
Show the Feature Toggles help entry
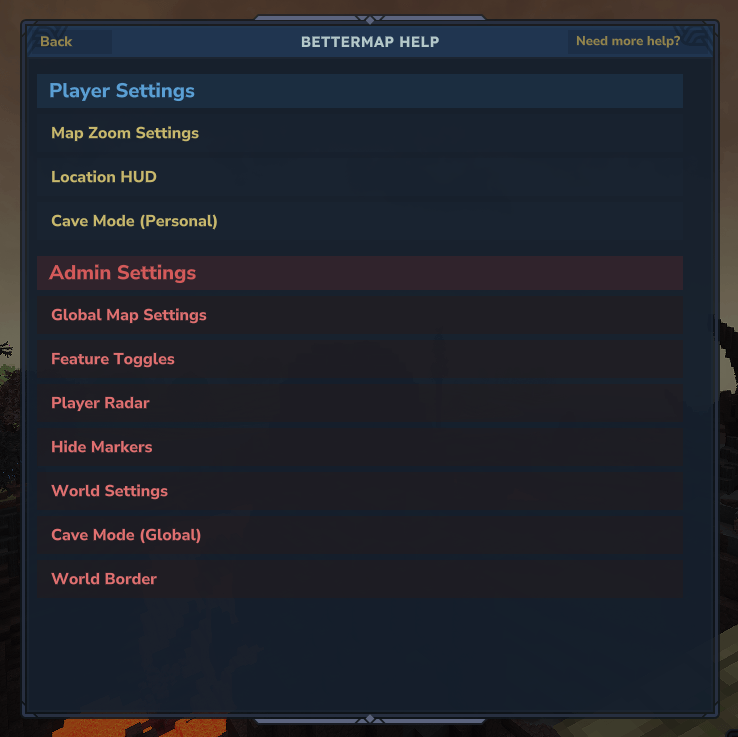click(x=360, y=359)
